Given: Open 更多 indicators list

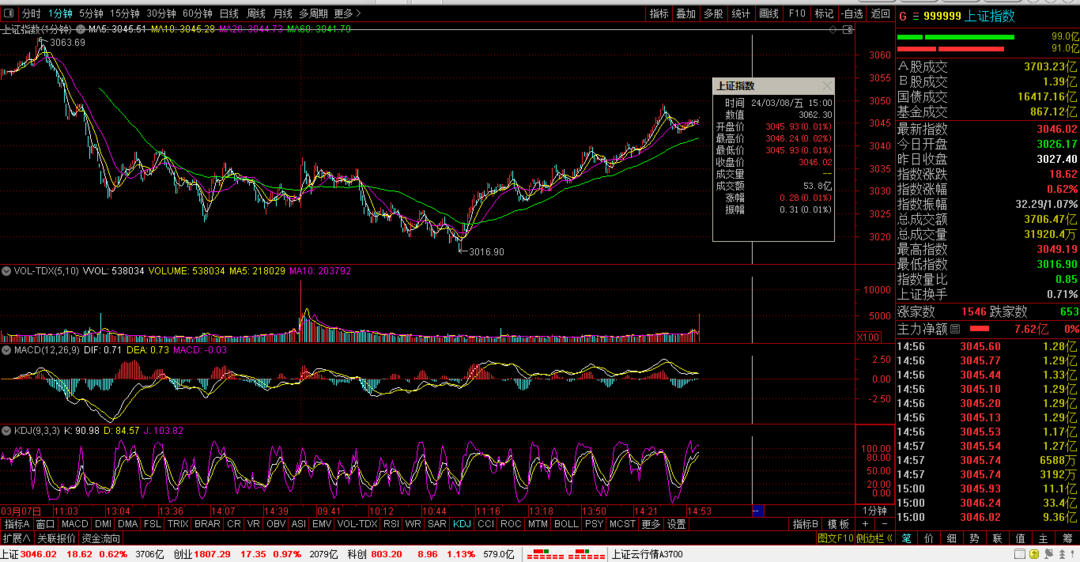Looking at the screenshot, I should tap(650, 524).
